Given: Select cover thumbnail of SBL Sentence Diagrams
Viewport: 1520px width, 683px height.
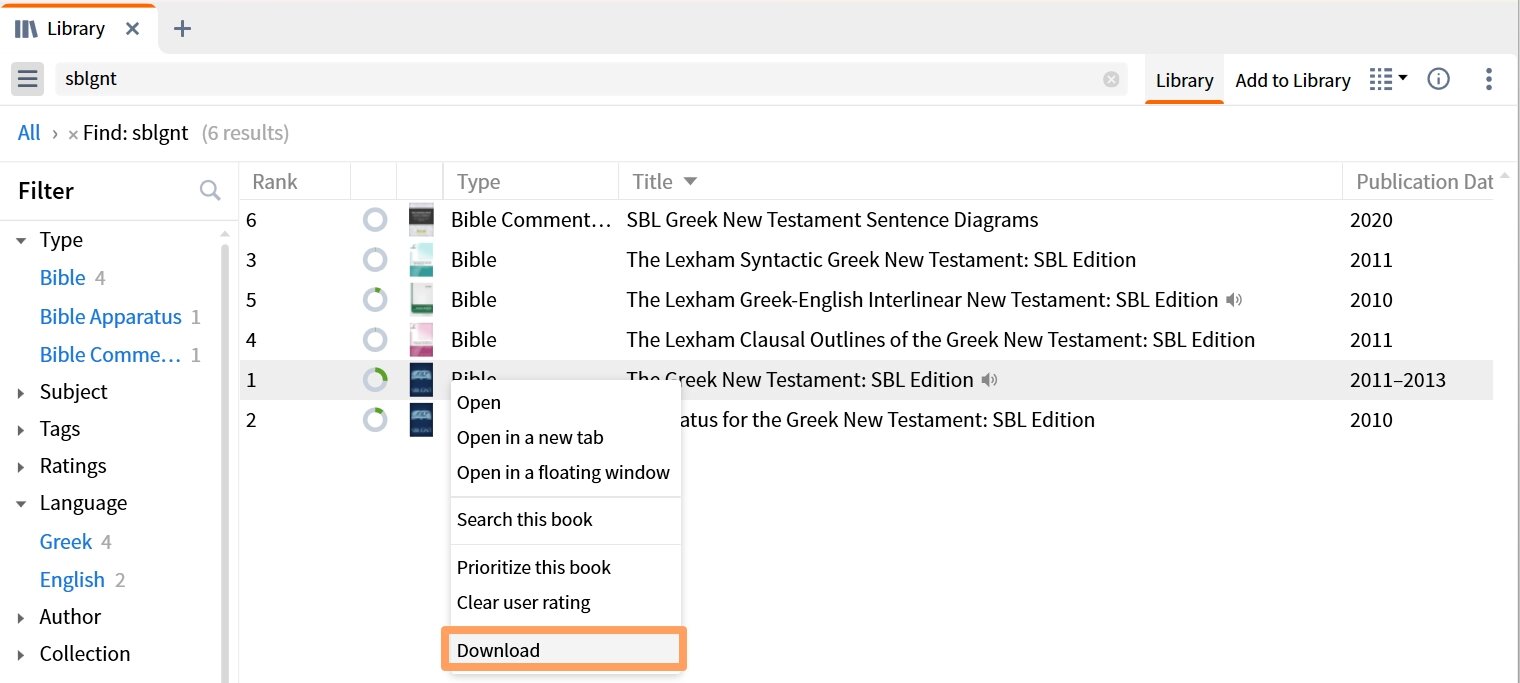Looking at the screenshot, I should pyautogui.click(x=421, y=220).
